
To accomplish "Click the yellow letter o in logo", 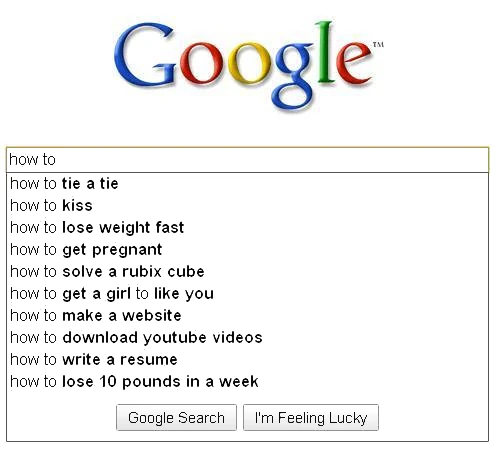I will tap(249, 63).
